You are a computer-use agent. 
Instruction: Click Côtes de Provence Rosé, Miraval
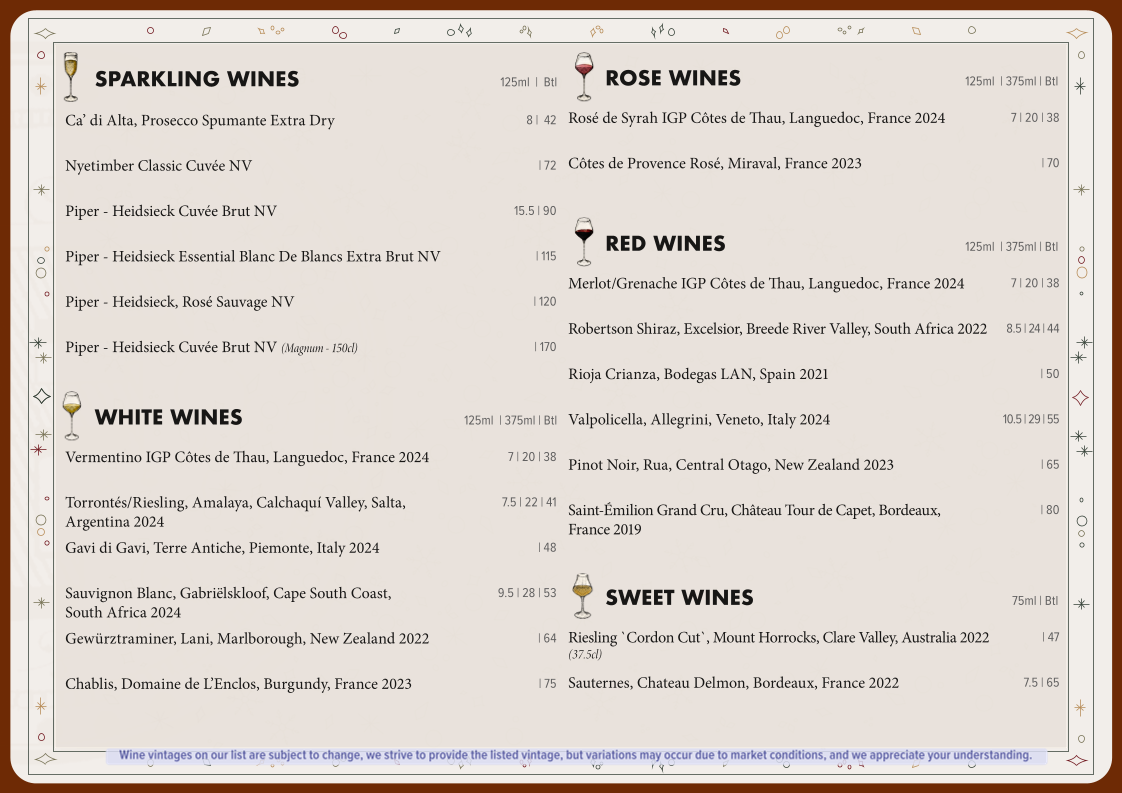click(x=715, y=163)
